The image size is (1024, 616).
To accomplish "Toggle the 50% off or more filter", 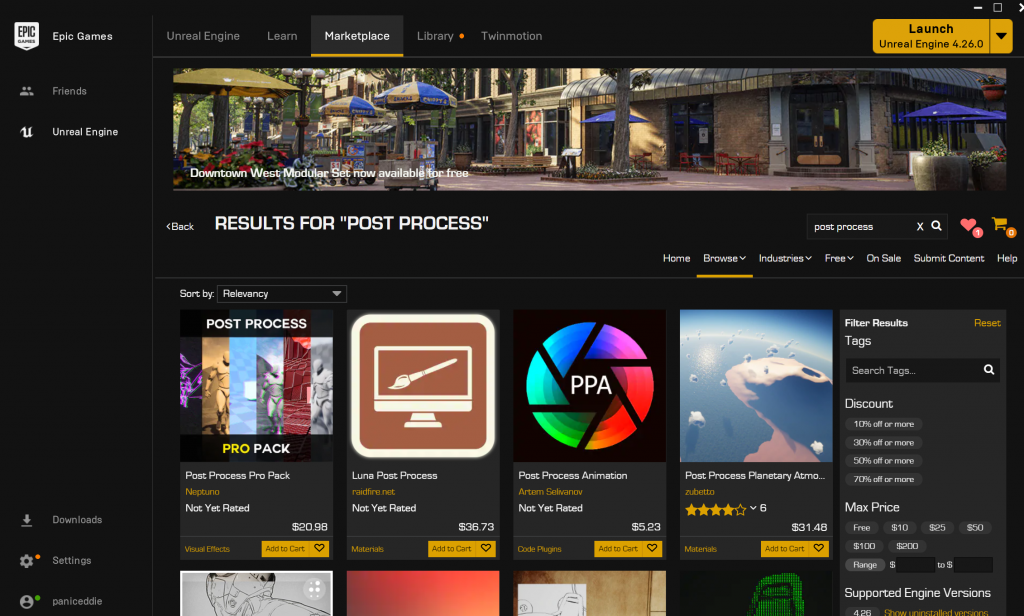I will coord(883,461).
